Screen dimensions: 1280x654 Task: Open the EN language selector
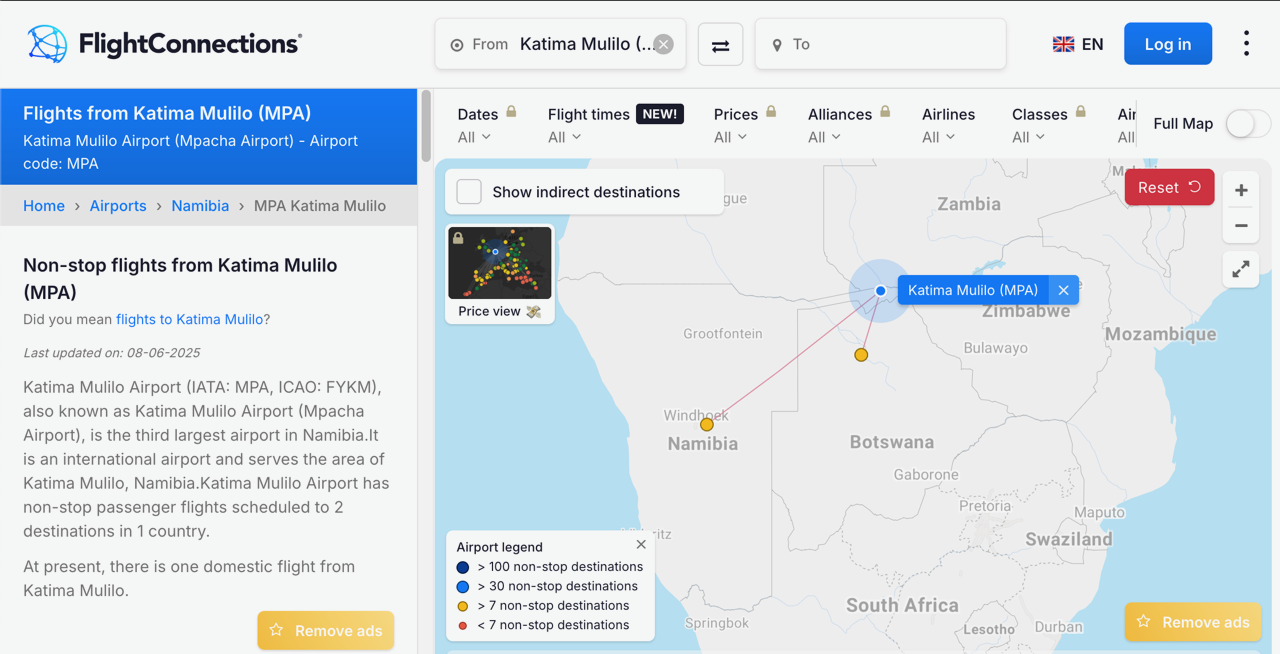tap(1078, 44)
